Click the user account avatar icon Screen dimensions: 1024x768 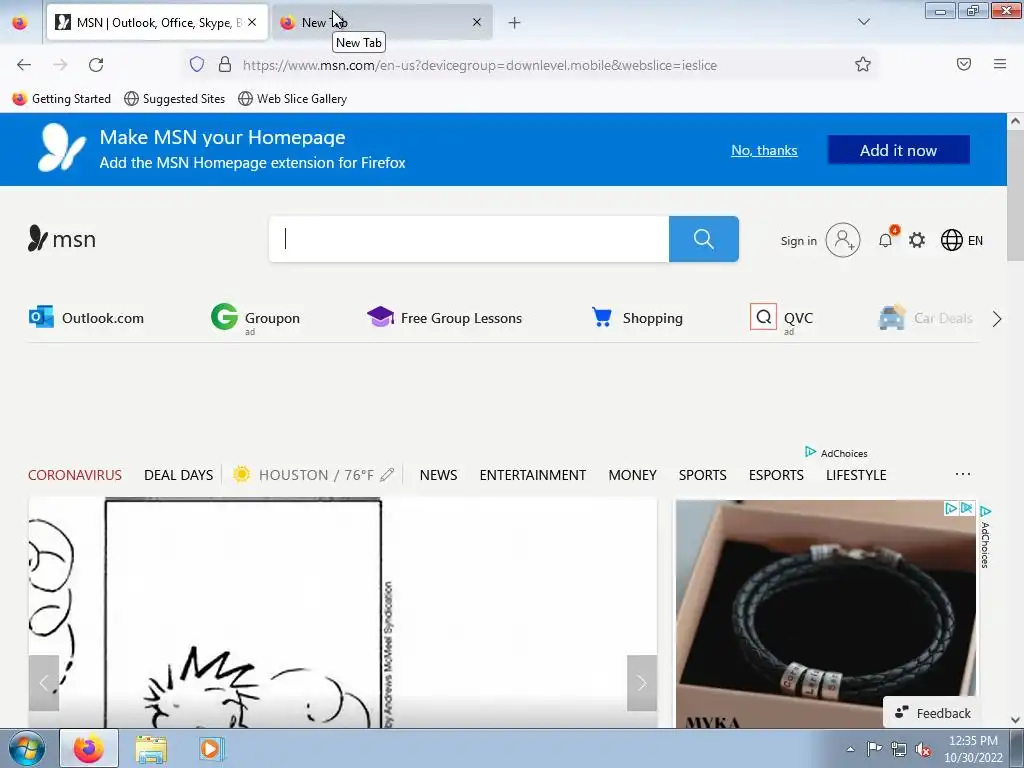(843, 240)
